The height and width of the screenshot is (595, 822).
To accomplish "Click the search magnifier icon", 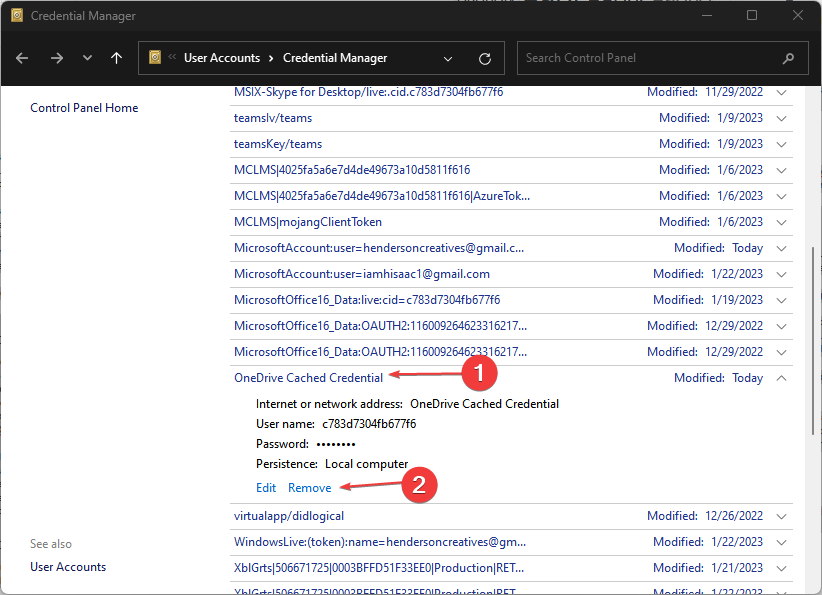I will pyautogui.click(x=788, y=58).
